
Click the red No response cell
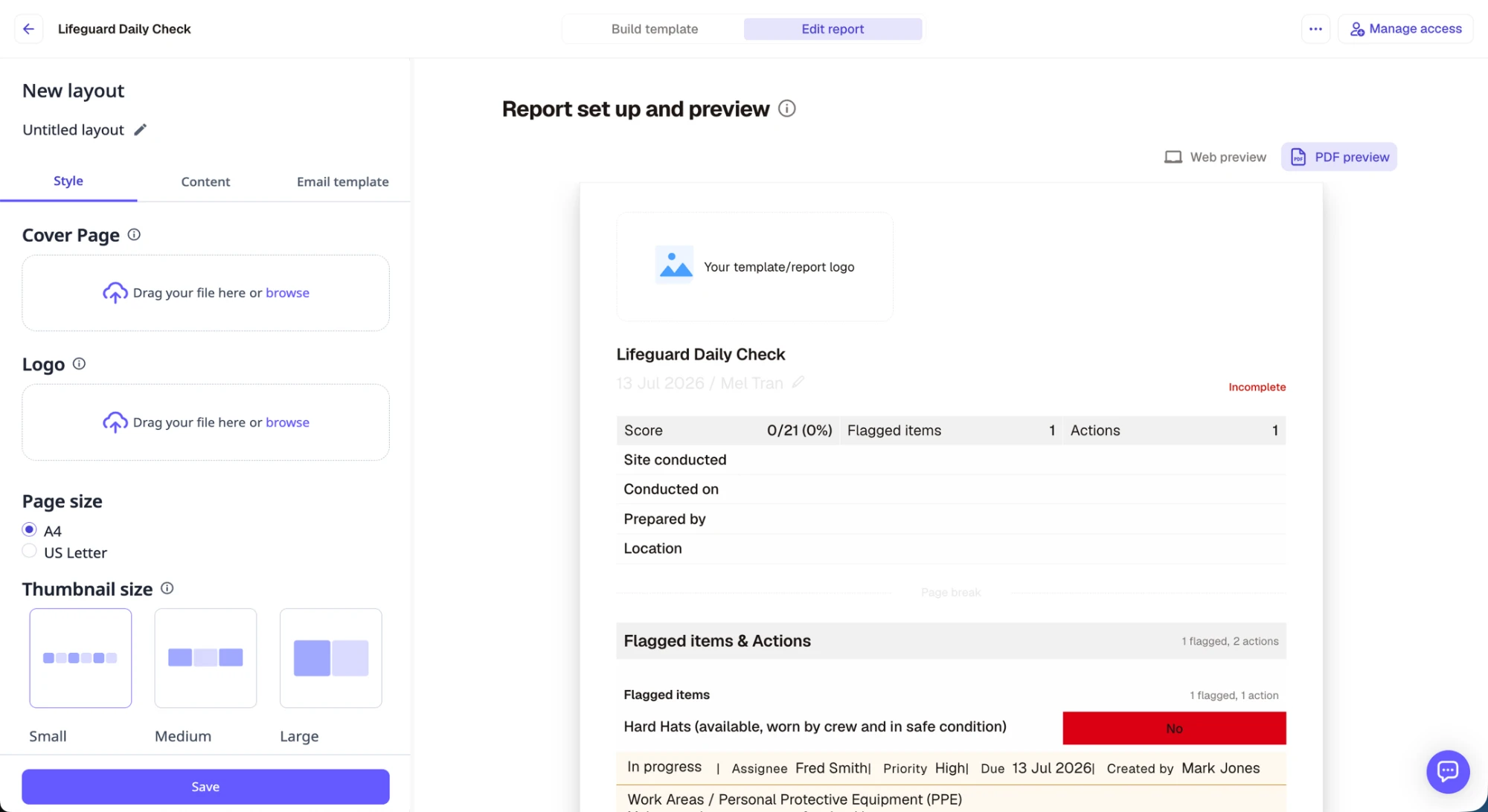point(1174,728)
